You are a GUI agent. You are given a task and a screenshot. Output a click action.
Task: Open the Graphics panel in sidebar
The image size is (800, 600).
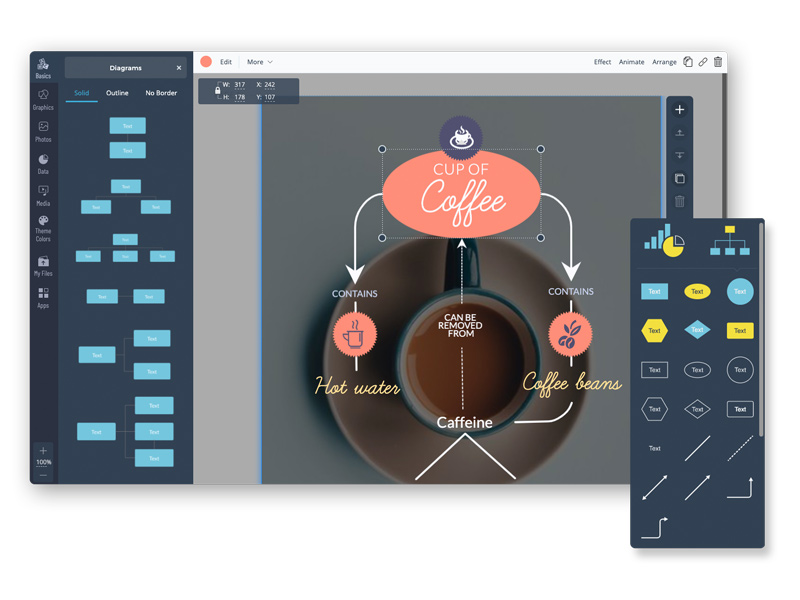click(x=43, y=98)
